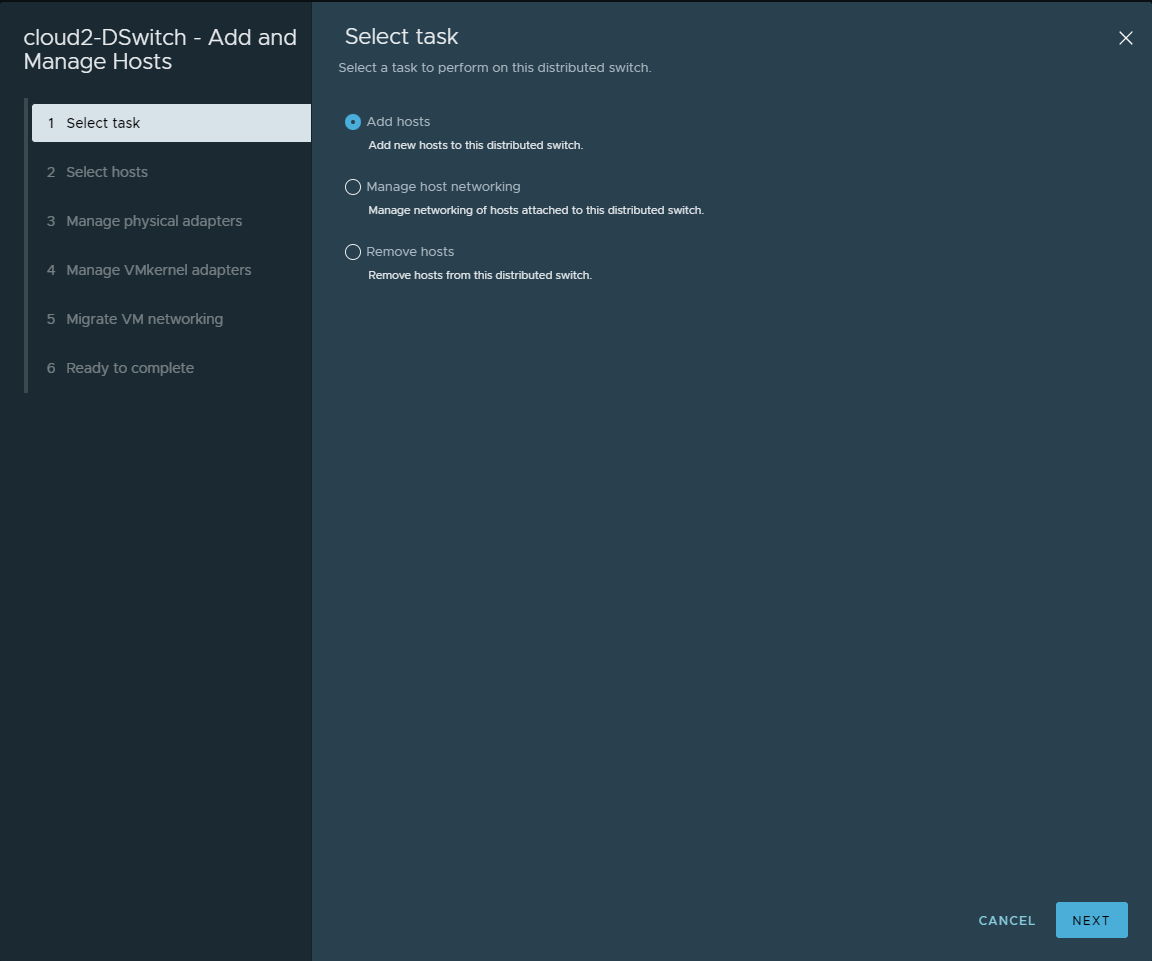1152x961 pixels.
Task: Click the 'Select task' page heading
Action: 401,37
